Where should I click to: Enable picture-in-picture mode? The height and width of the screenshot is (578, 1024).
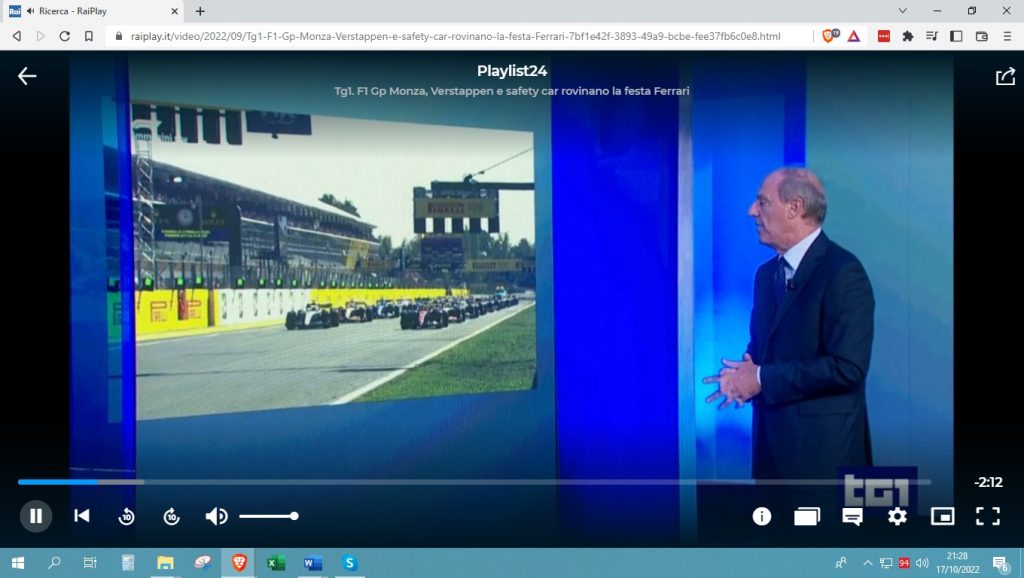(942, 516)
